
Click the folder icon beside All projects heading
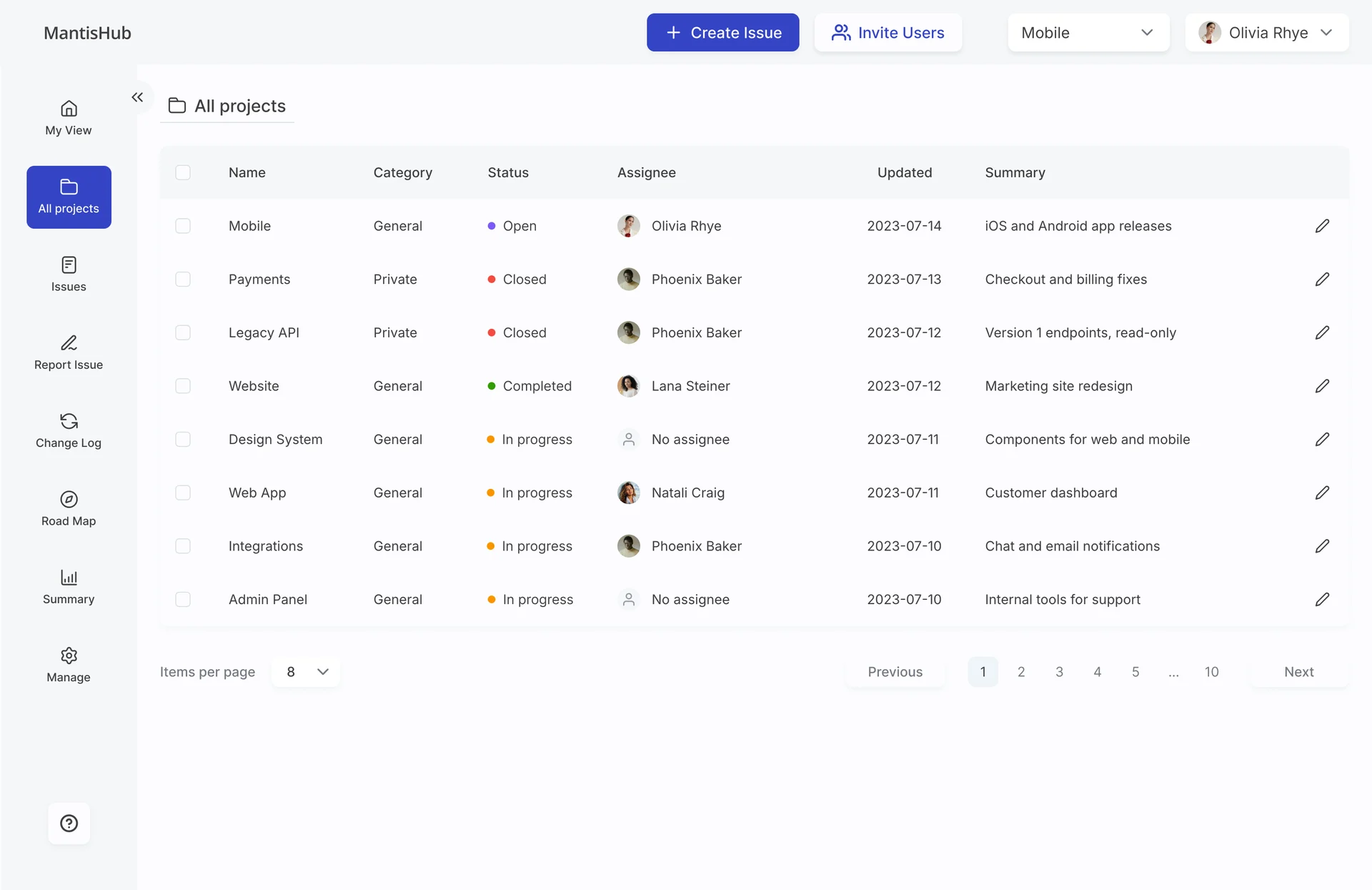click(177, 106)
